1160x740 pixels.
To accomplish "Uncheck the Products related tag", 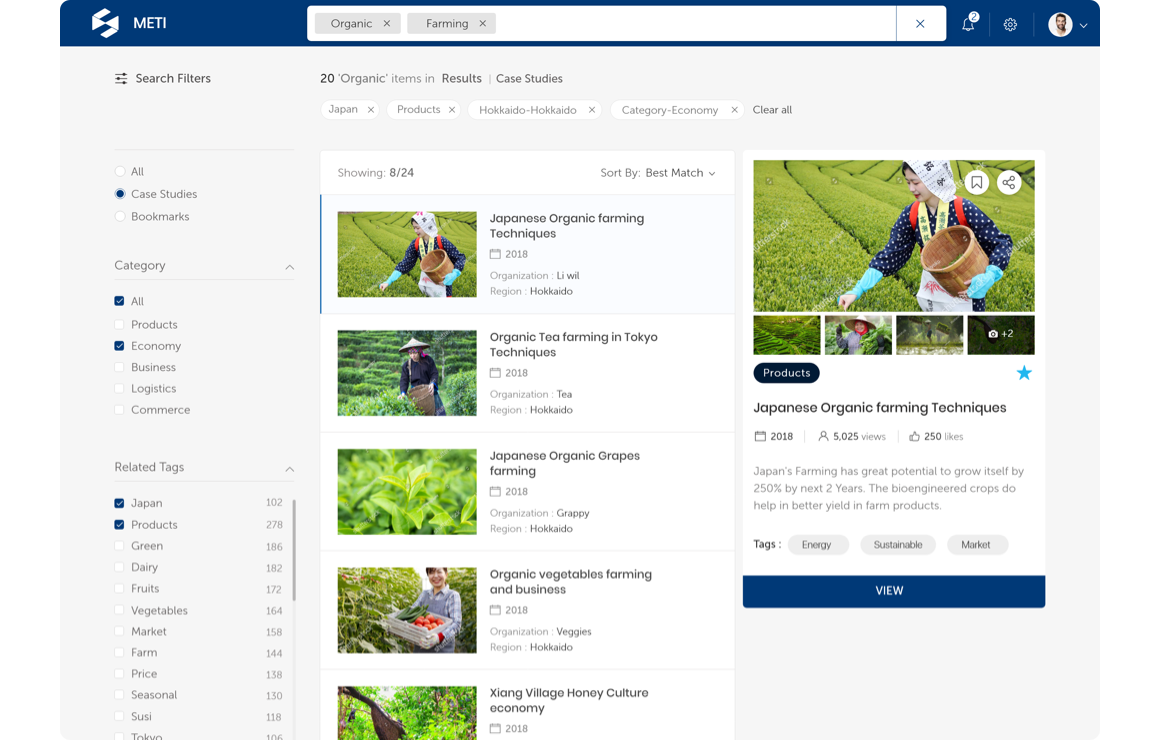I will click(x=119, y=525).
